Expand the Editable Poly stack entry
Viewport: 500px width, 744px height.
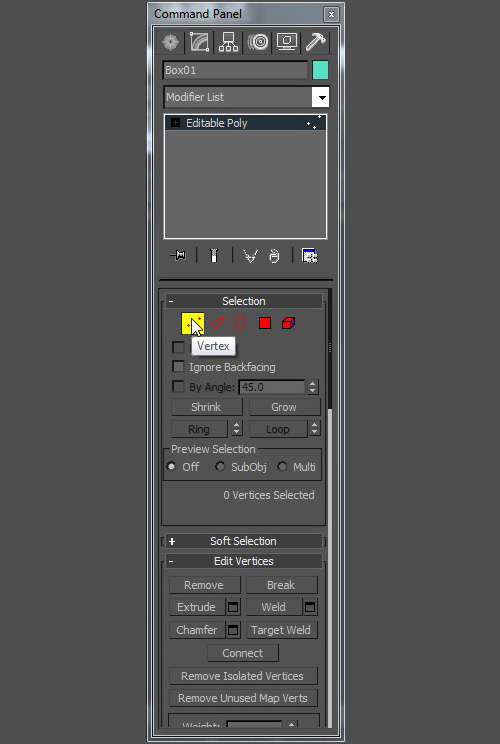[x=176, y=123]
